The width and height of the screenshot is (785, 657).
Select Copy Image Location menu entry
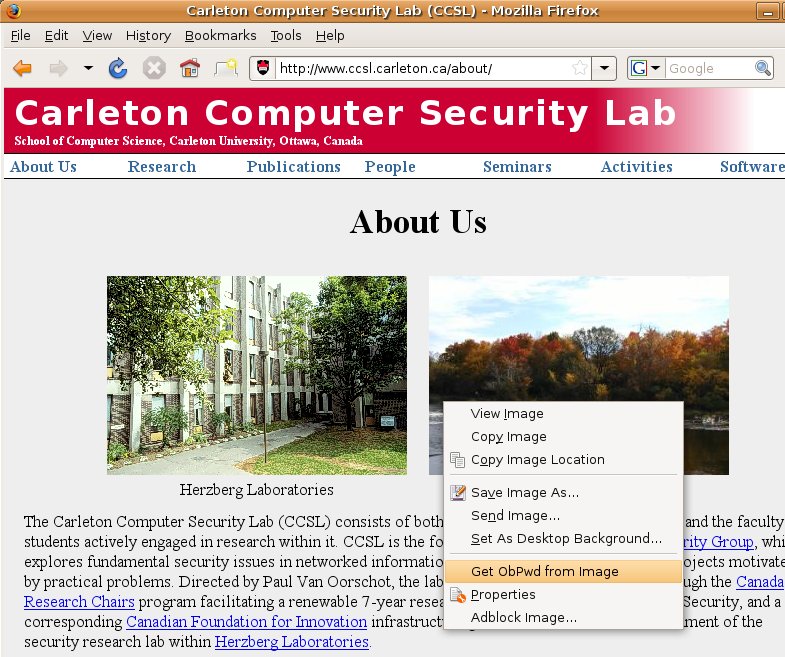563,460
